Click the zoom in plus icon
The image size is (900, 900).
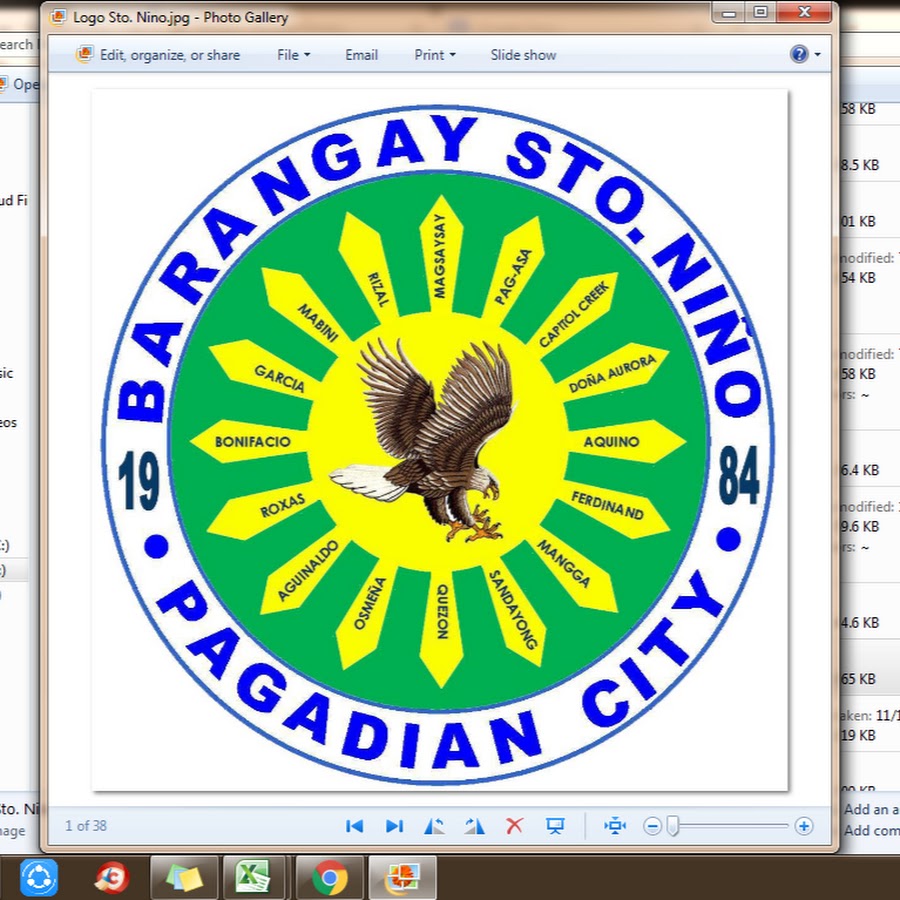(803, 826)
